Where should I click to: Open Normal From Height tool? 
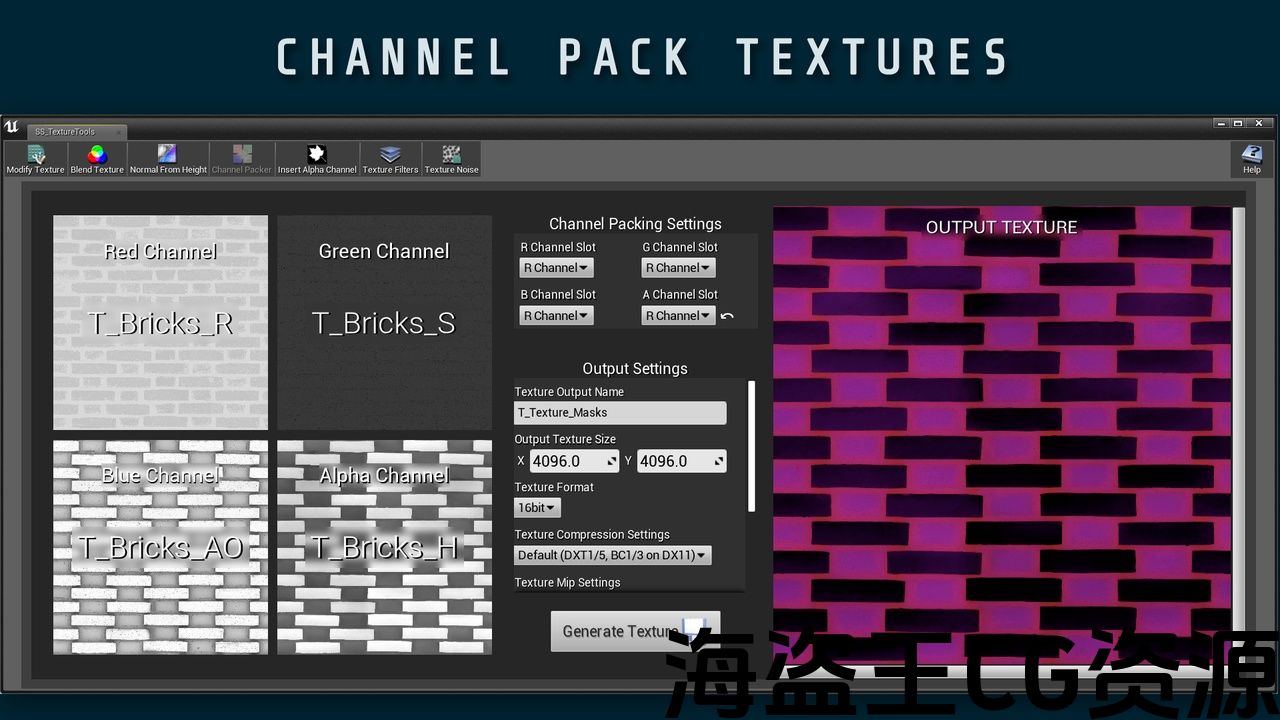pyautogui.click(x=168, y=159)
